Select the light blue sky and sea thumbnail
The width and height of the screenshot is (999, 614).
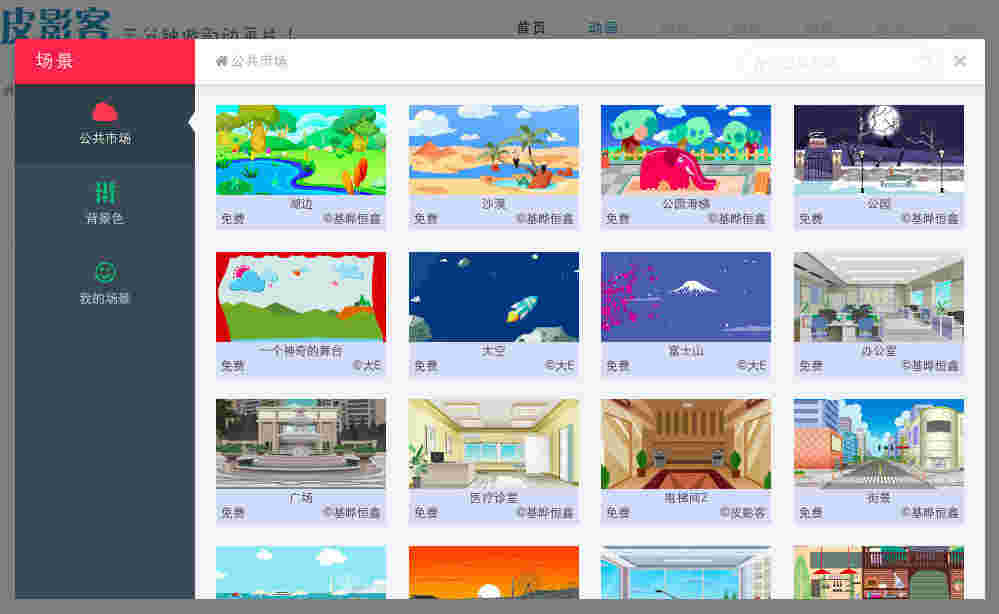tap(301, 572)
